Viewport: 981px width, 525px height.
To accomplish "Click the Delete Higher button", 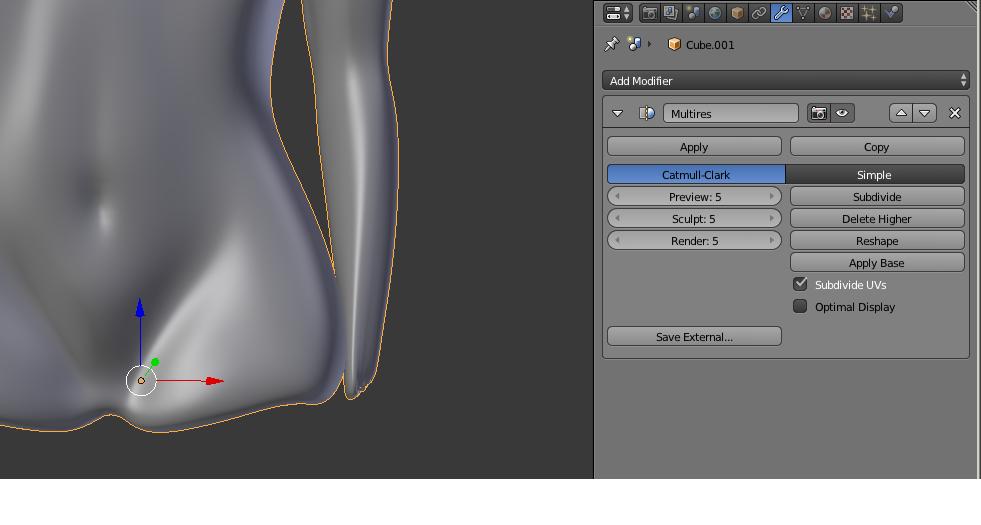I will pyautogui.click(x=877, y=218).
